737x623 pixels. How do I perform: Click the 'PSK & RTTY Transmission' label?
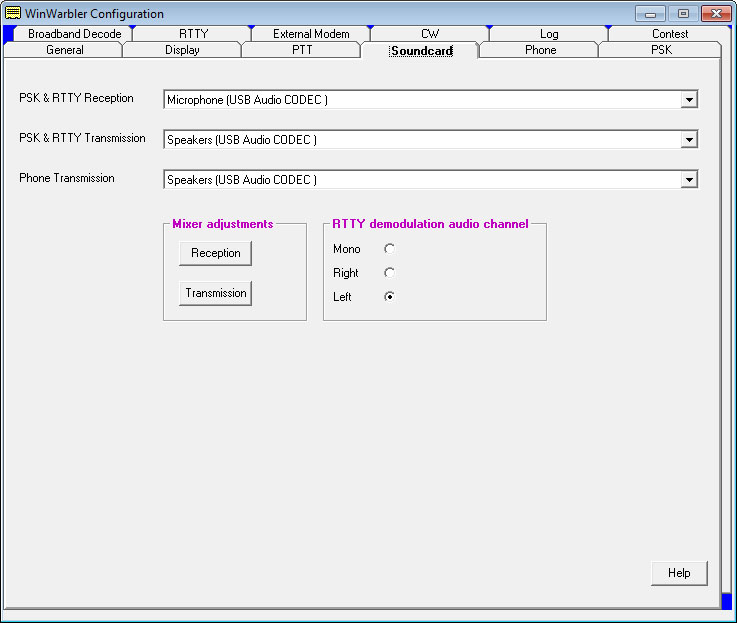82,138
